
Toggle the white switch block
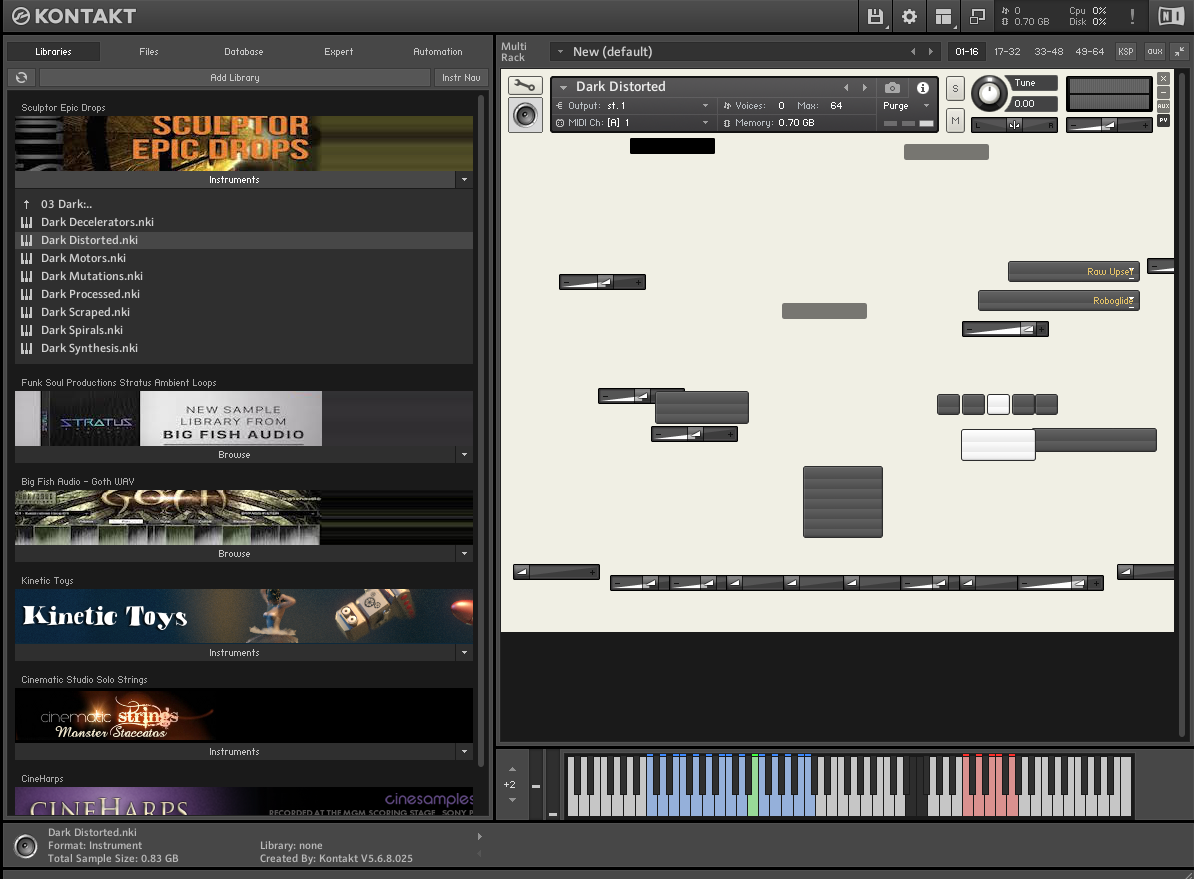(998, 445)
